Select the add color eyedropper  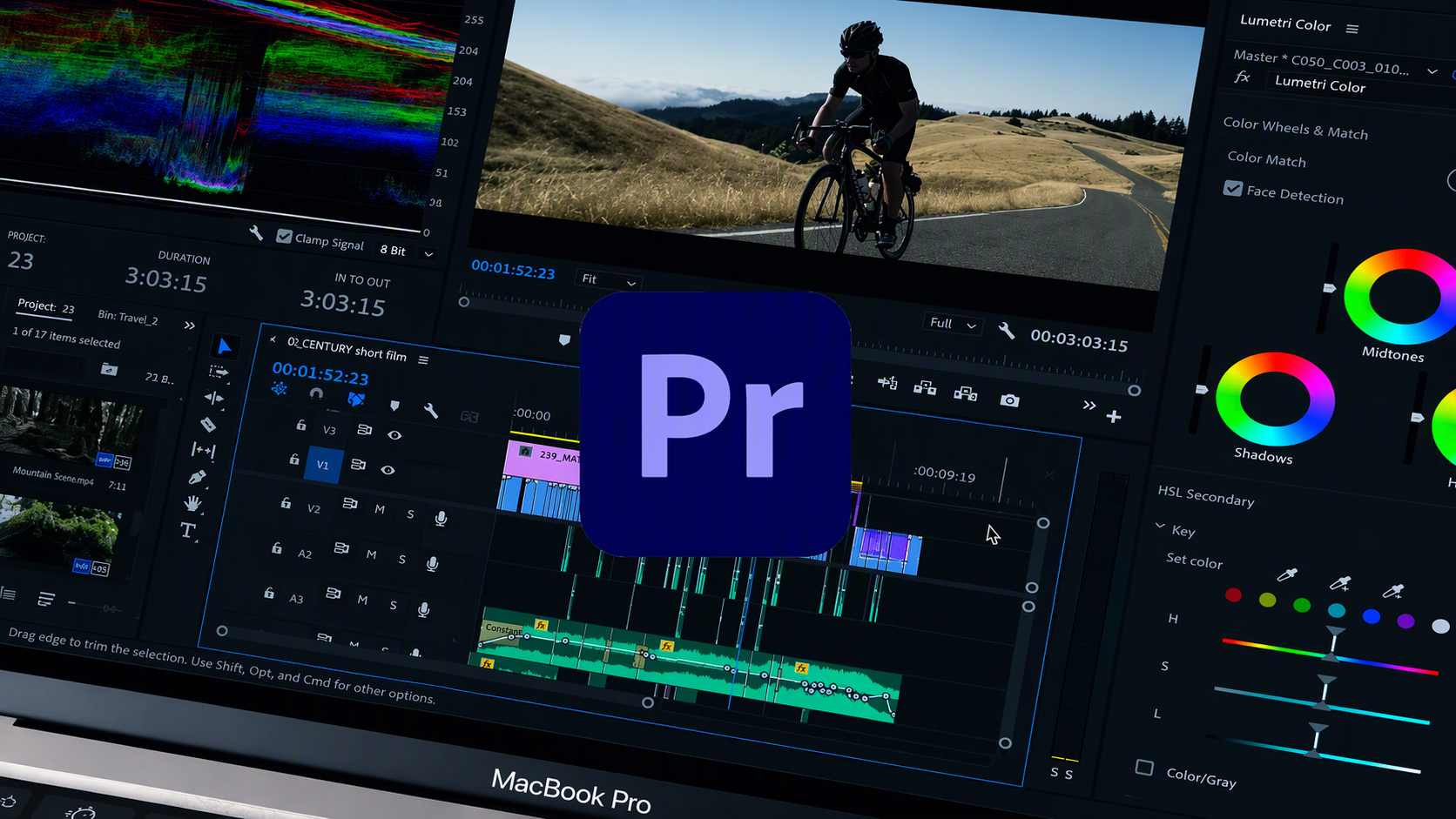pos(1340,583)
